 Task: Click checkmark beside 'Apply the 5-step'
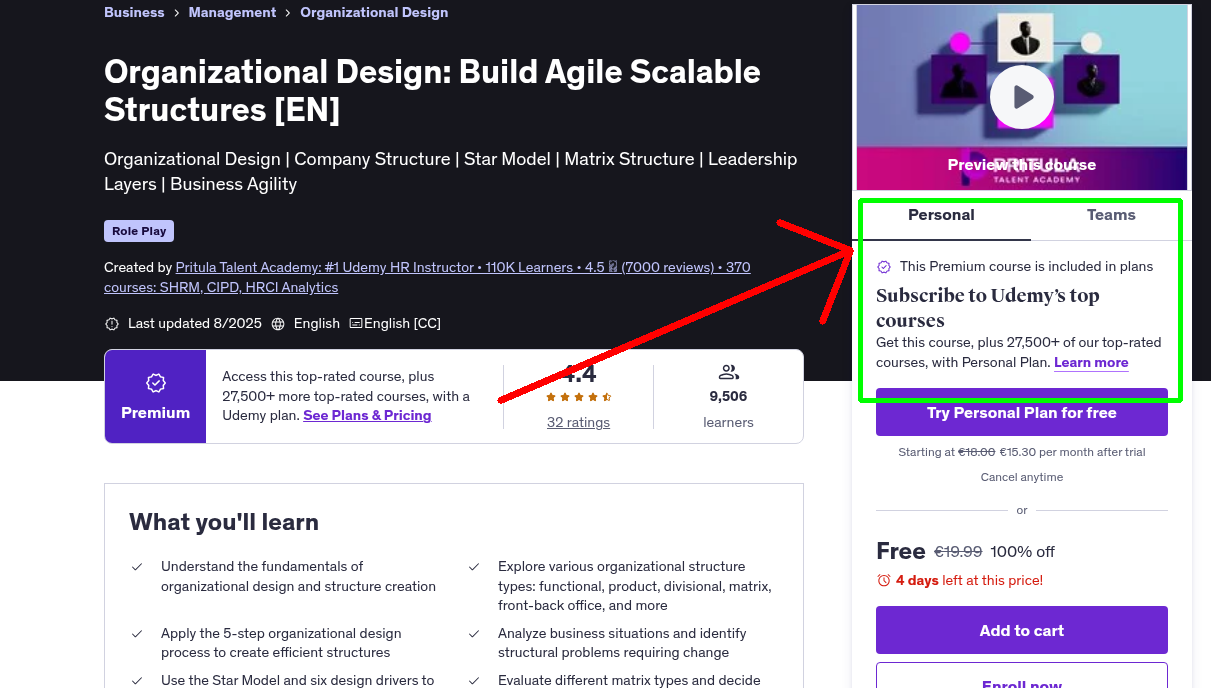[137, 634]
